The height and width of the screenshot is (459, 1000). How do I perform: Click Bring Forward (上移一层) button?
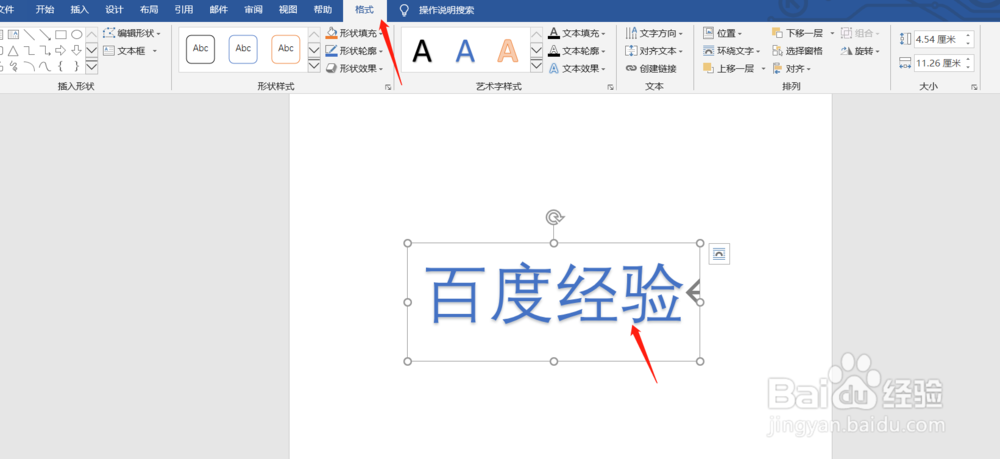click(x=729, y=68)
